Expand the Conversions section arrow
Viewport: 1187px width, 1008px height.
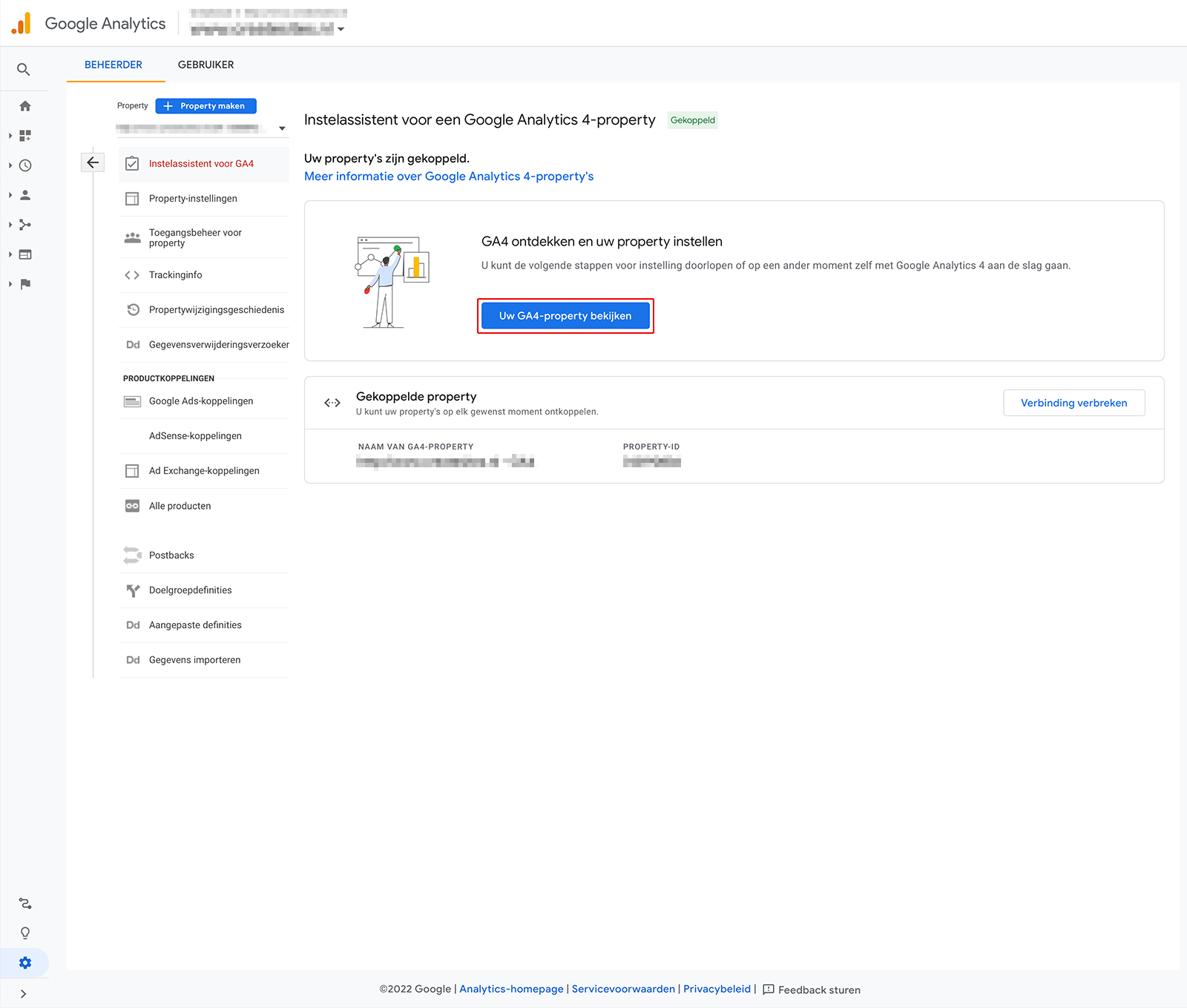pyautogui.click(x=10, y=284)
